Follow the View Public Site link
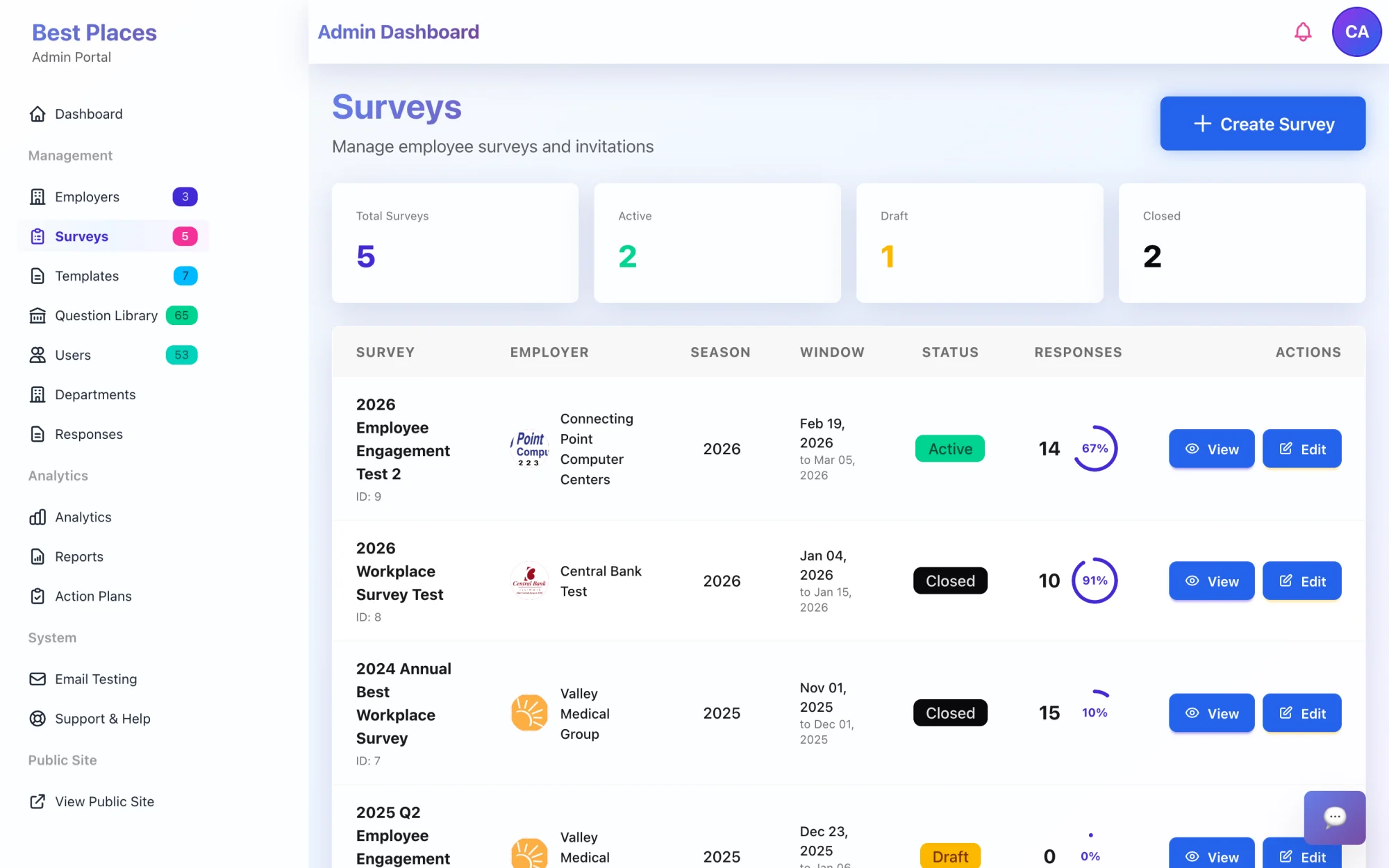The image size is (1389, 868). [x=113, y=801]
